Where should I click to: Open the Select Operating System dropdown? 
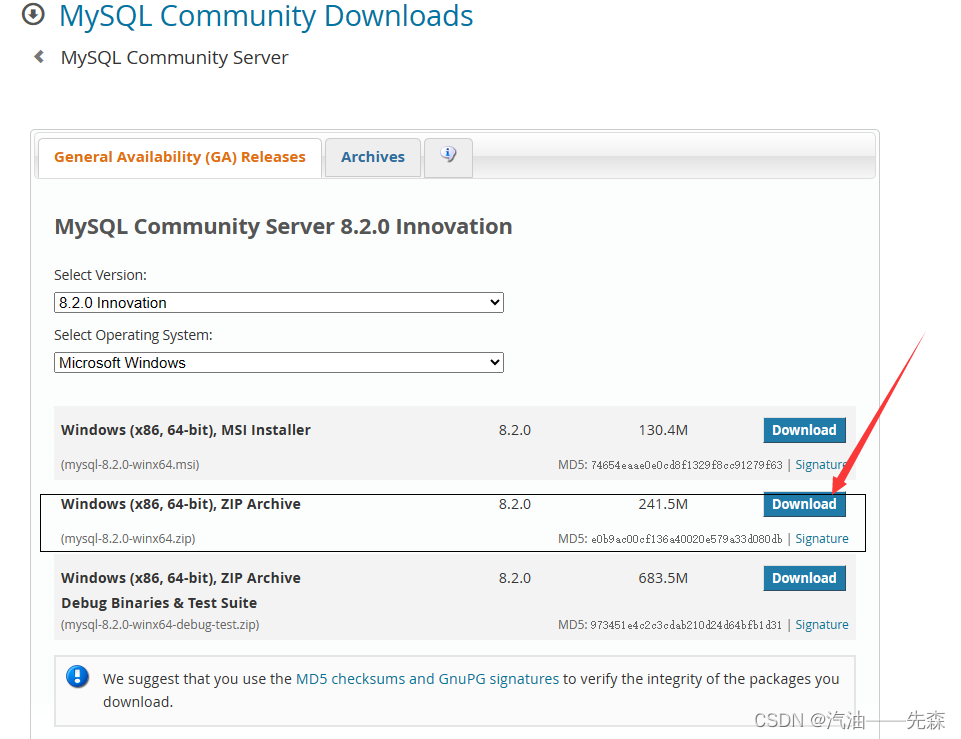point(279,363)
